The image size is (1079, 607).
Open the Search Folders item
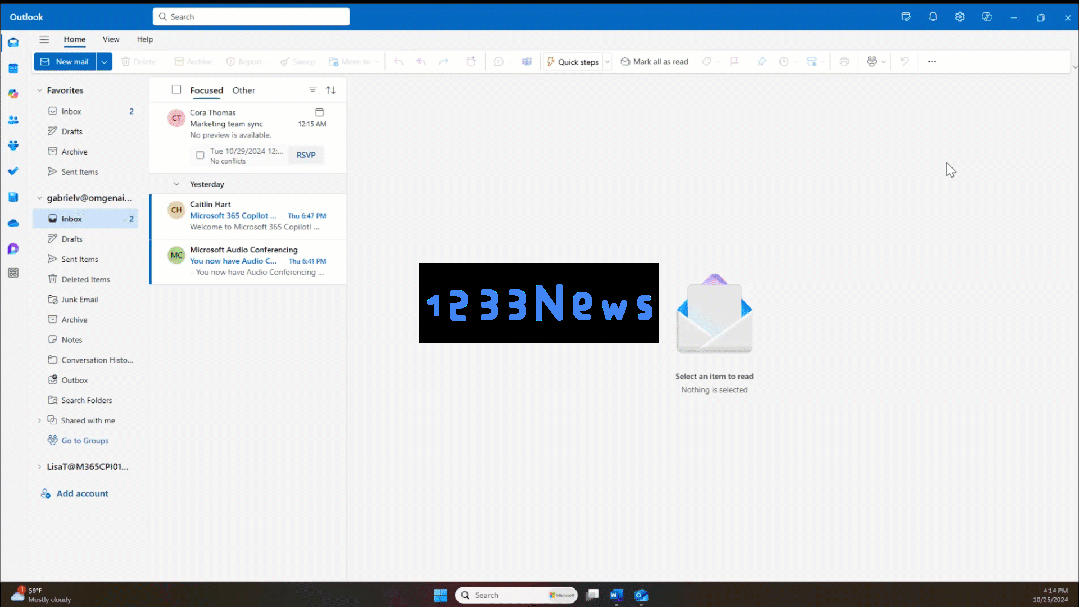85,401
